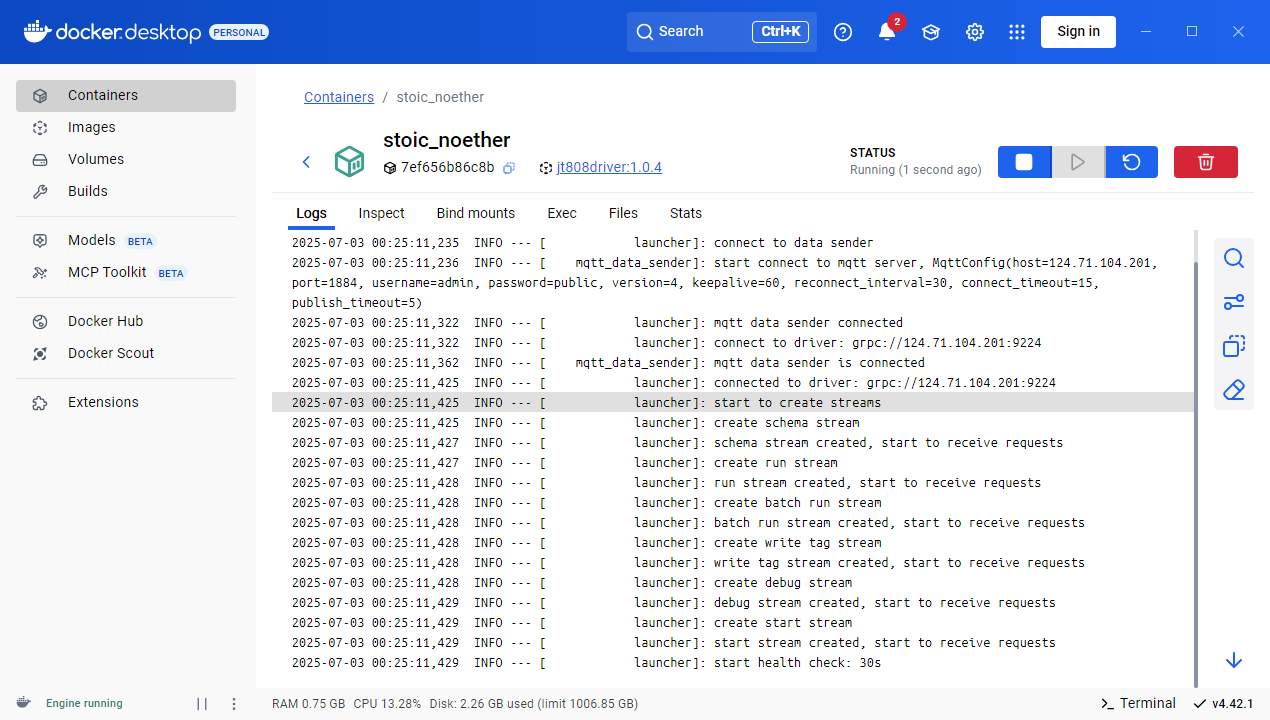Image resolution: width=1270 pixels, height=720 pixels.
Task: Search the logs with magnifier icon
Action: coord(1234,259)
